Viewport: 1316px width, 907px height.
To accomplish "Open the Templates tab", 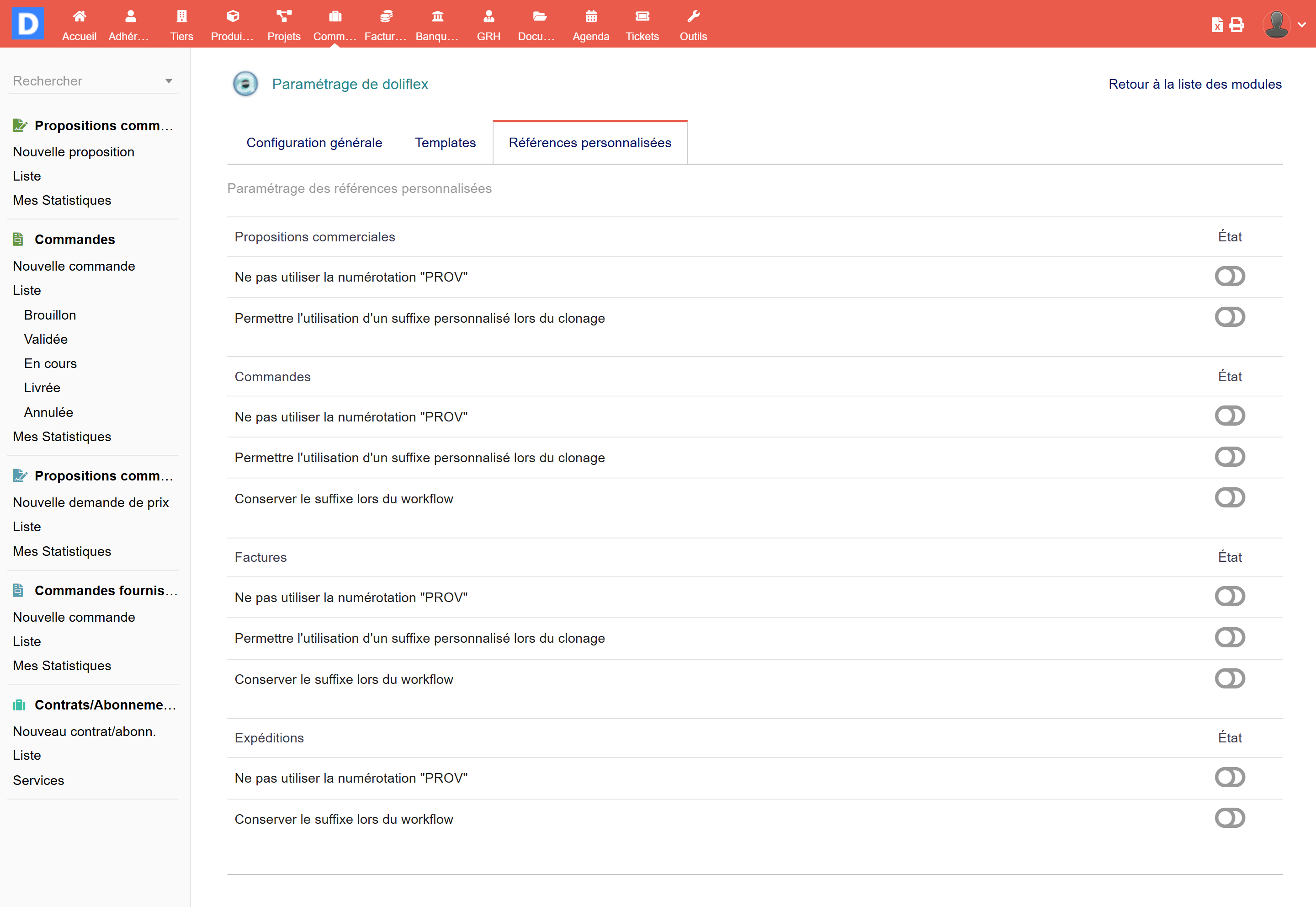I will 446,143.
